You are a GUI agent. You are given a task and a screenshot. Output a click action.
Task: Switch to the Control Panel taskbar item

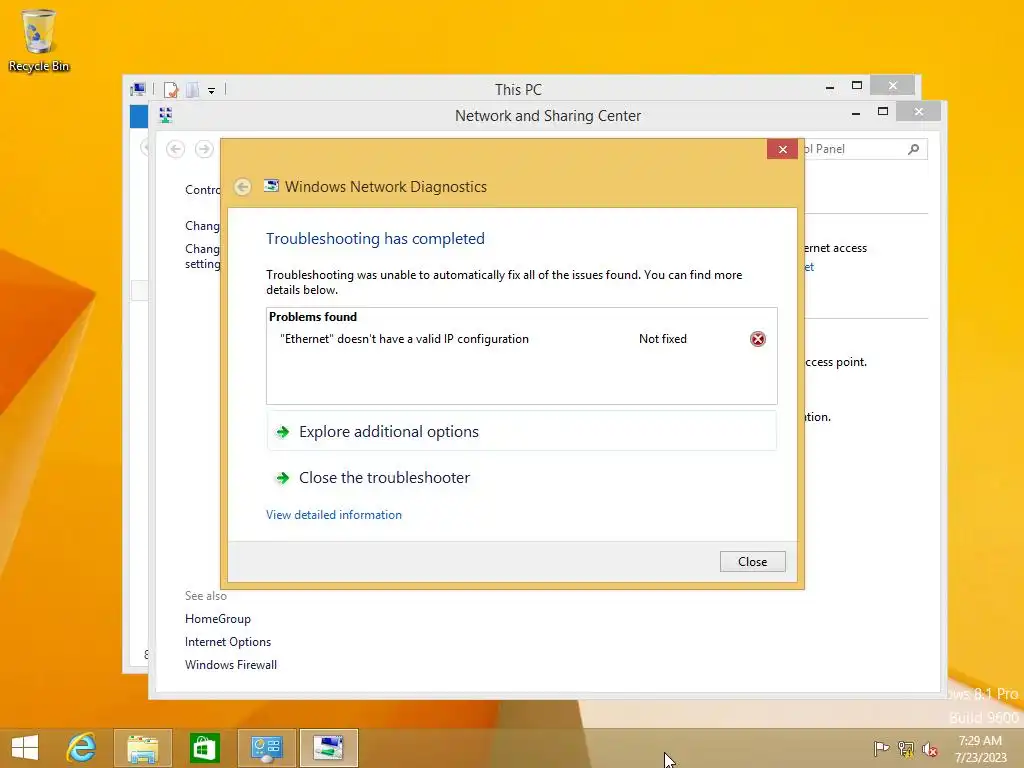266,748
